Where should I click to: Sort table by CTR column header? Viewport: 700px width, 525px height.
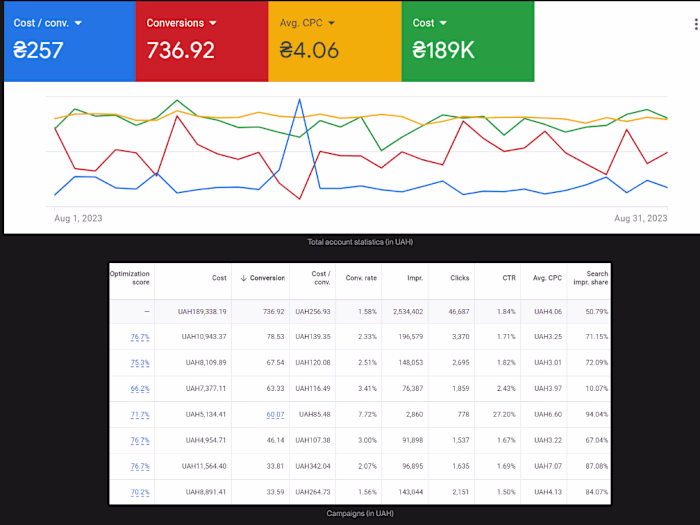point(509,278)
